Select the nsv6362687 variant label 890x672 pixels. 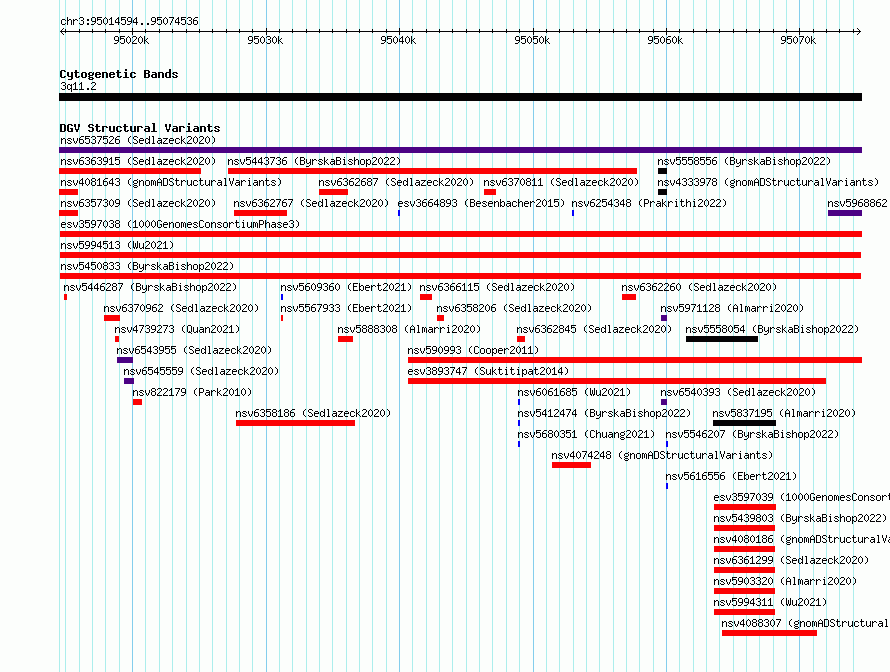pyautogui.click(x=396, y=182)
